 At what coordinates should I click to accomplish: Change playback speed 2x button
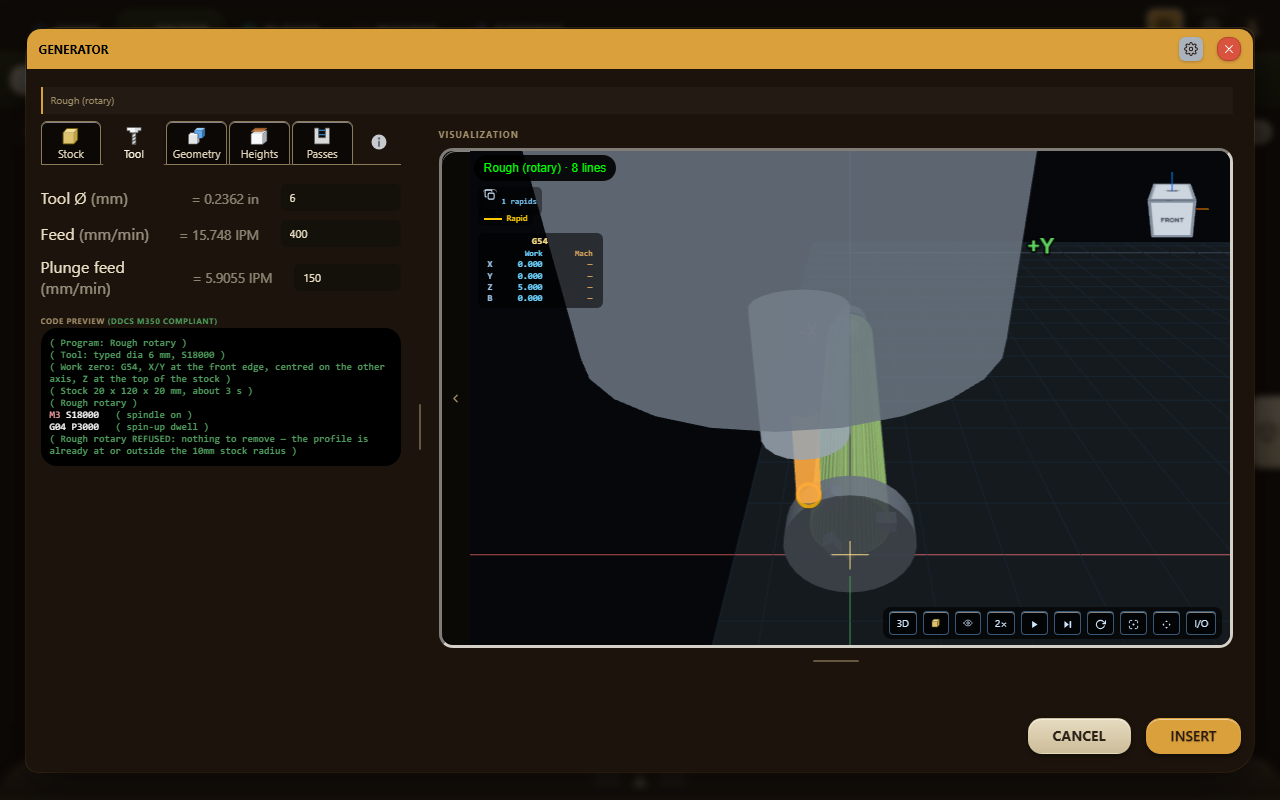point(1000,623)
